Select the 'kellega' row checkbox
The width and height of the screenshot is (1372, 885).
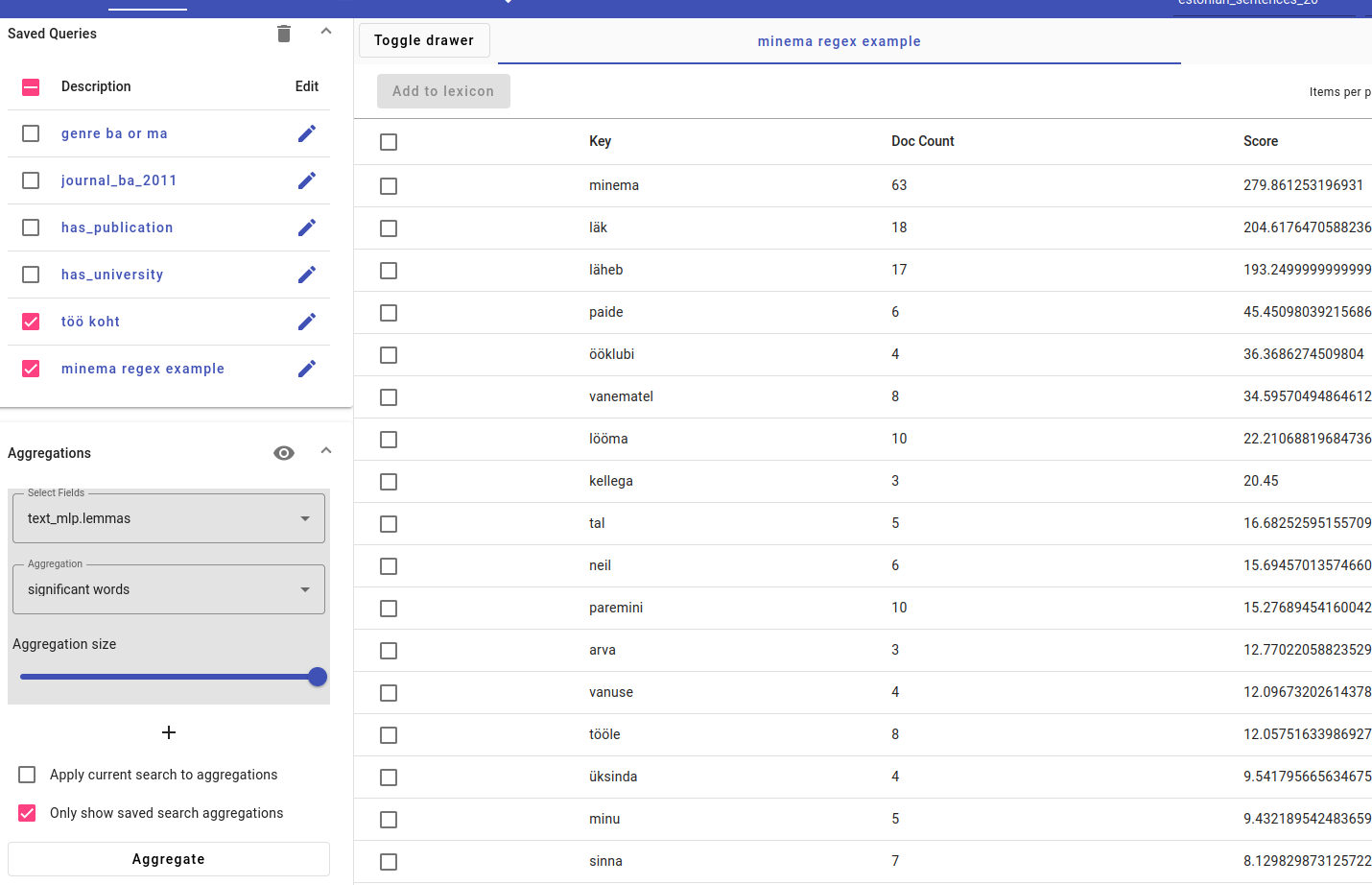[389, 482]
